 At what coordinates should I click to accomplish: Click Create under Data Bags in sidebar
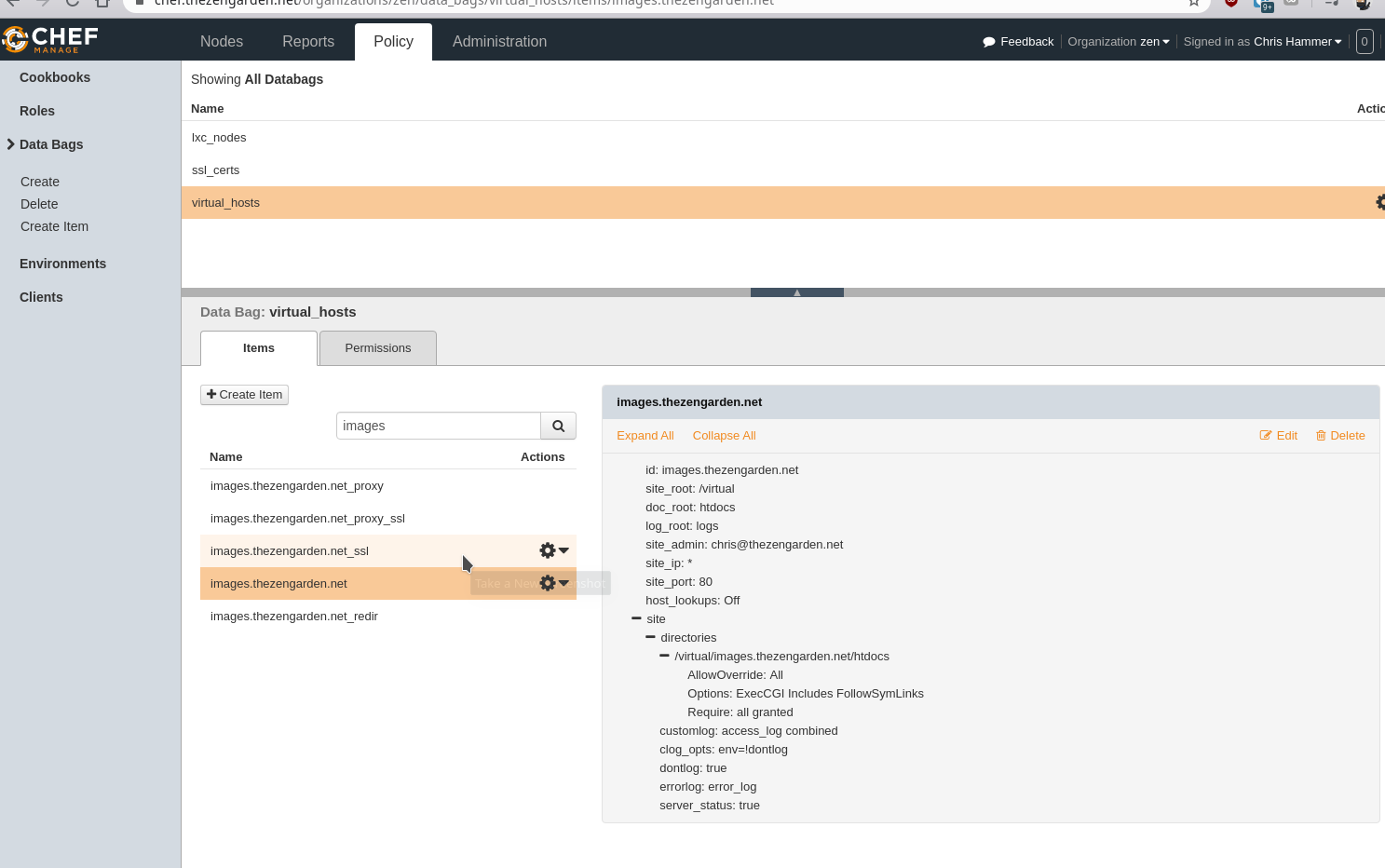point(40,182)
